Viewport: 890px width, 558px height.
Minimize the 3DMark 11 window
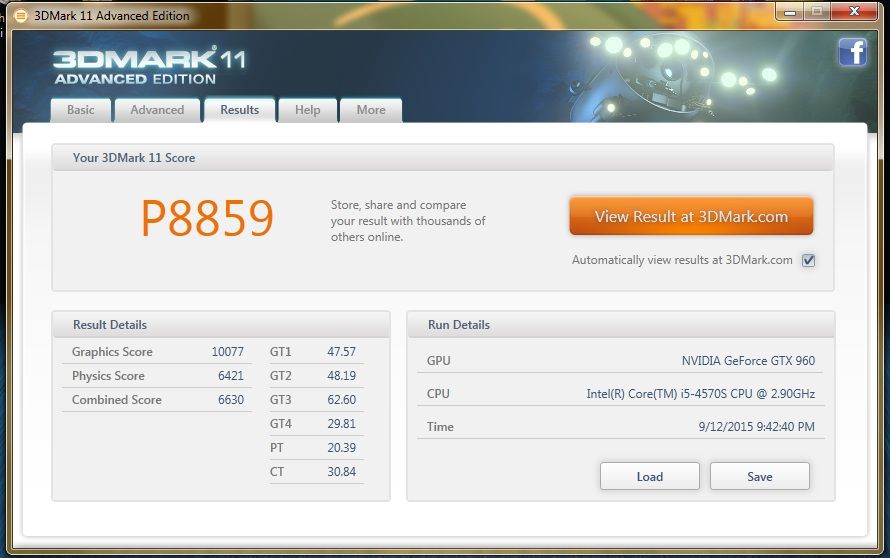pos(790,11)
